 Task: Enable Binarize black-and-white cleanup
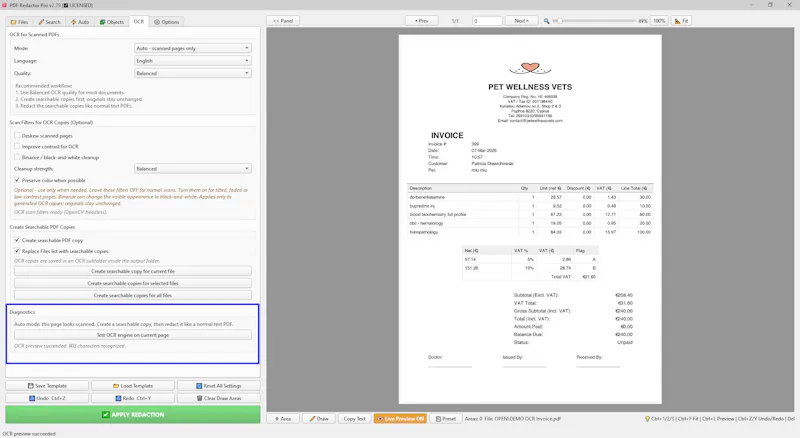point(17,157)
